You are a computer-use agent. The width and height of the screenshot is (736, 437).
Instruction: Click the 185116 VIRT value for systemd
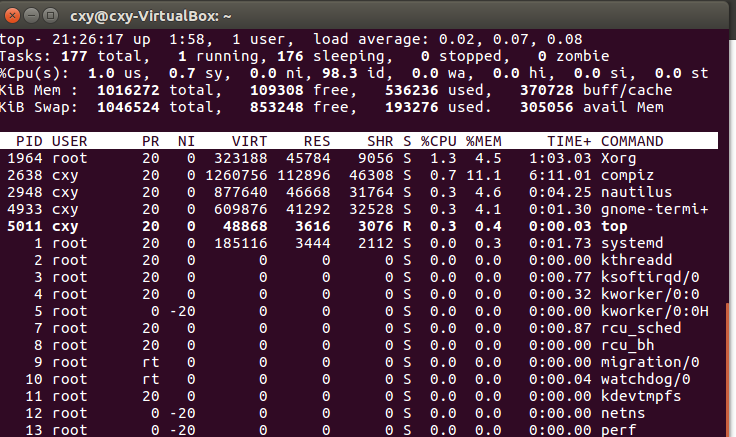241,243
